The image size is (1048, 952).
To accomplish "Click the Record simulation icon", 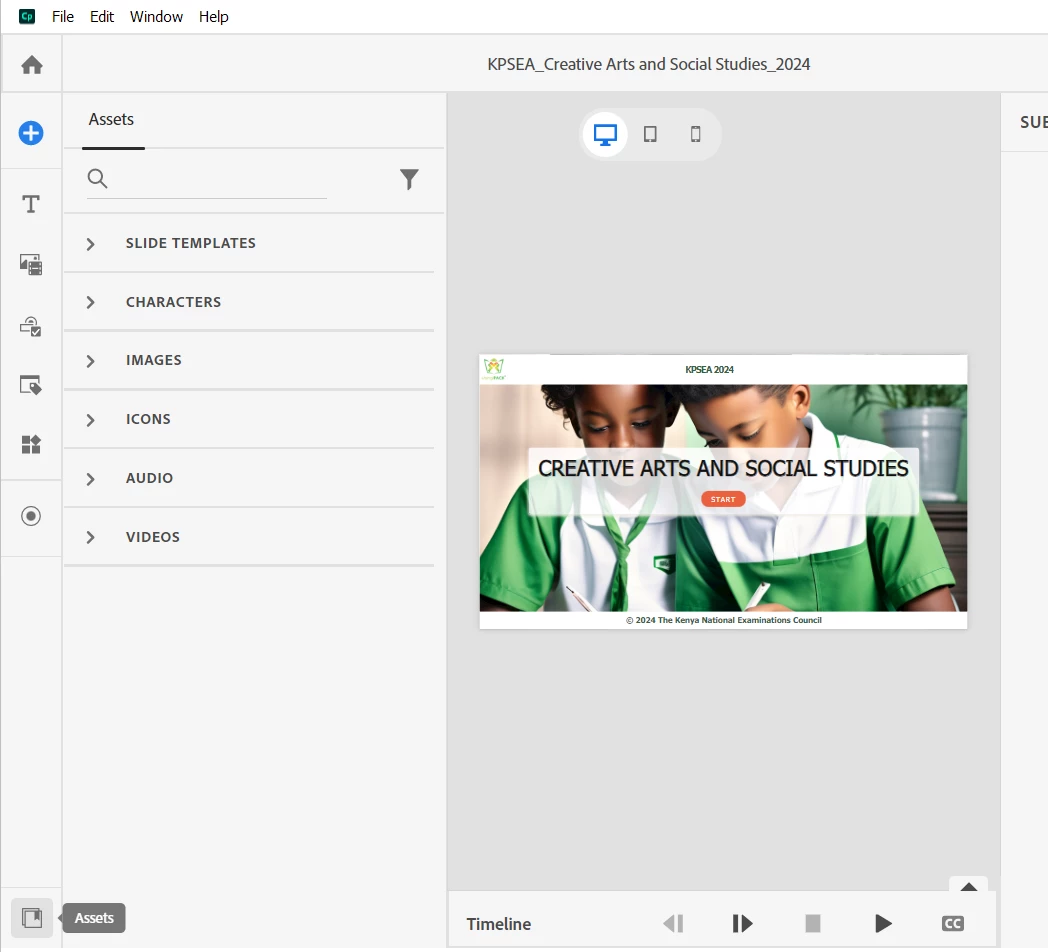I will 31,516.
